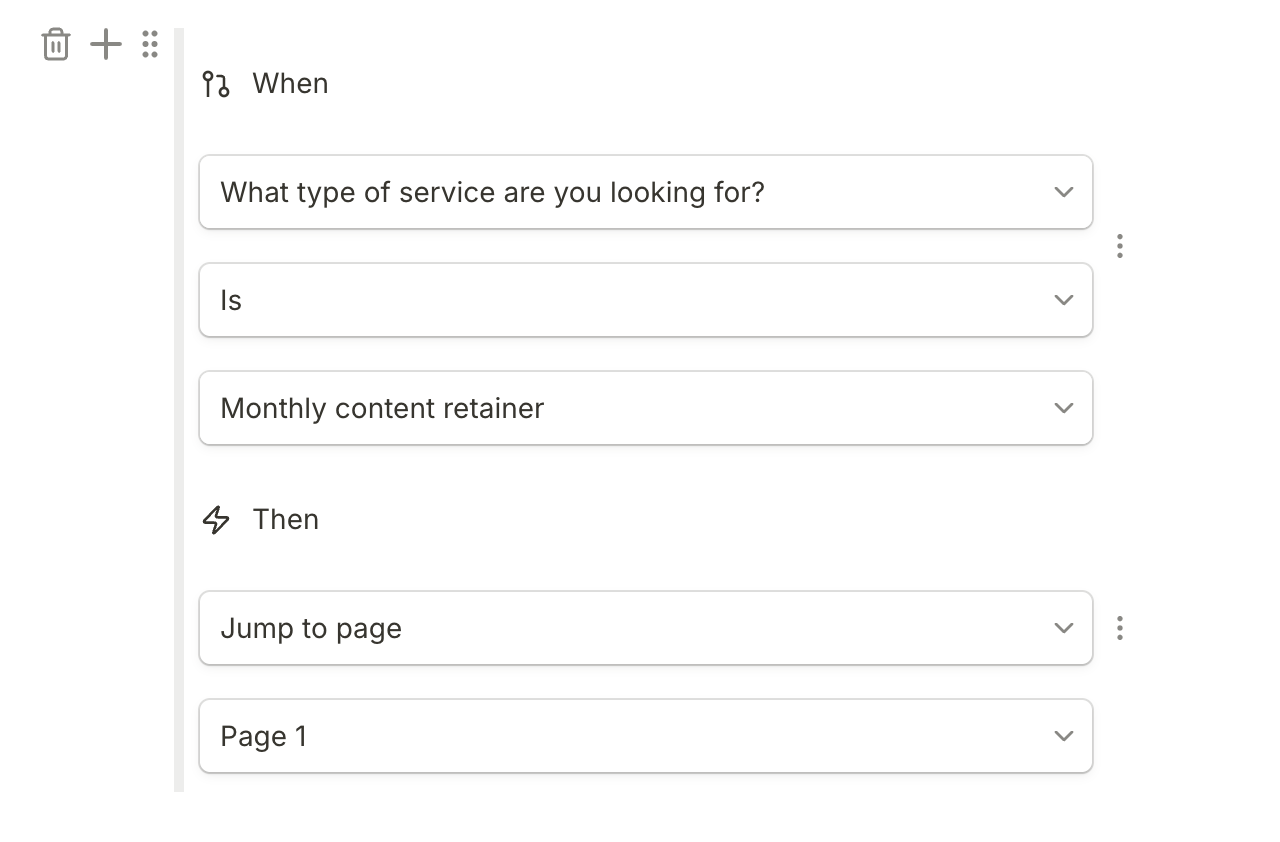Viewport: 1280px width, 842px height.
Task: Expand chevron on 'Monthly content retainer' field
Action: pos(1064,408)
